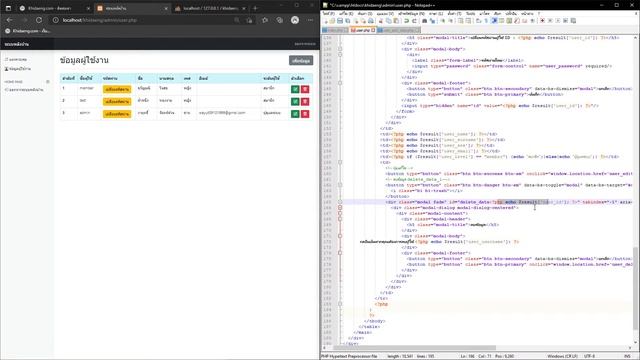The height and width of the screenshot is (360, 640).
Task: Open the first (File) menu in Notepad++
Action: coord(329,13)
